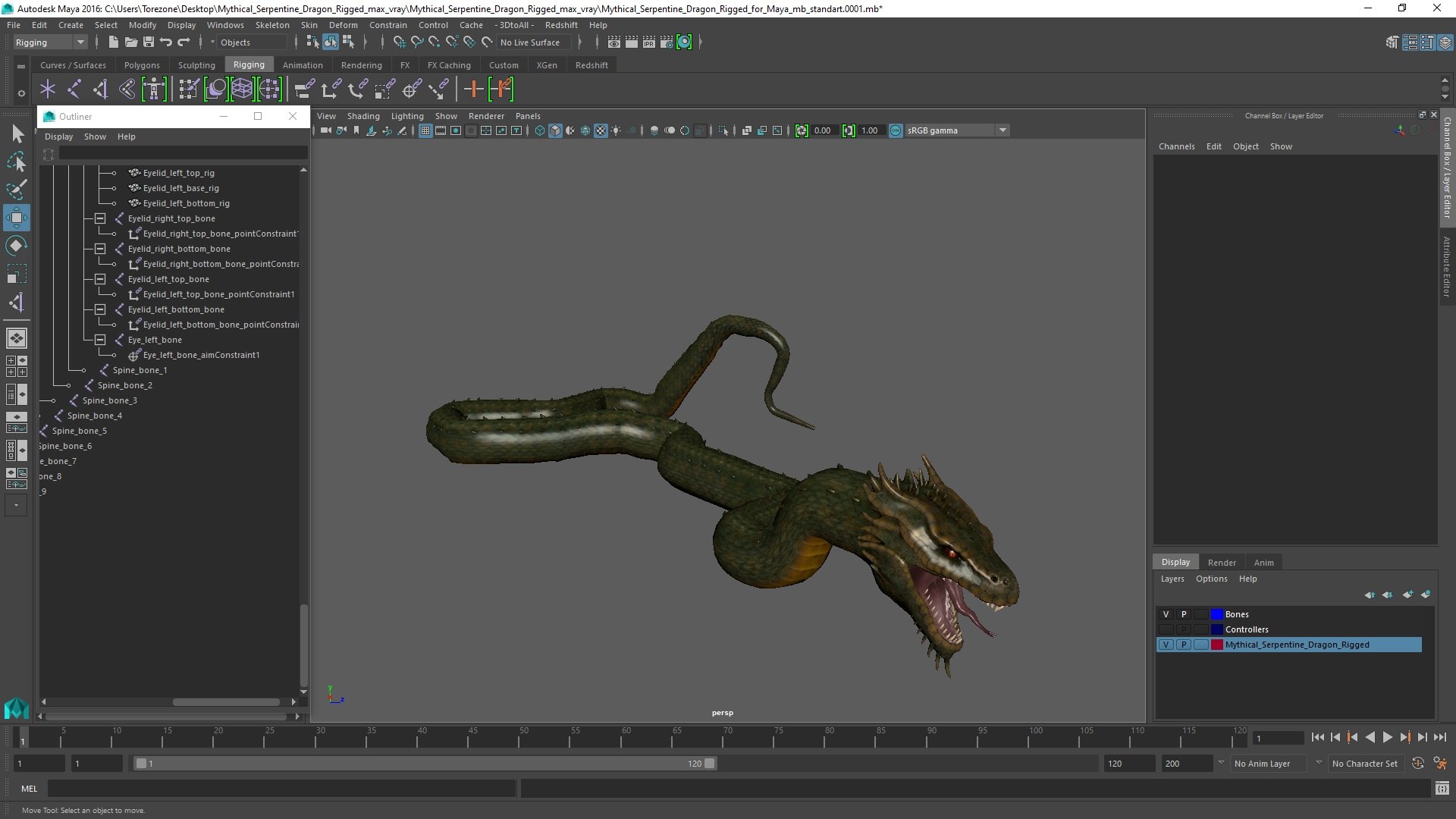Viewport: 1456px width, 819px height.
Task: Activate the Create Joint tool
Action: (74, 89)
